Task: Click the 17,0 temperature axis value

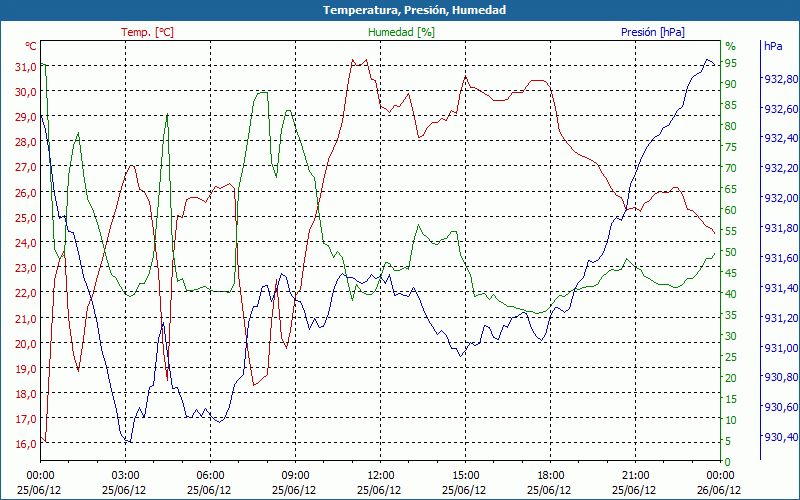Action: click(x=26, y=419)
